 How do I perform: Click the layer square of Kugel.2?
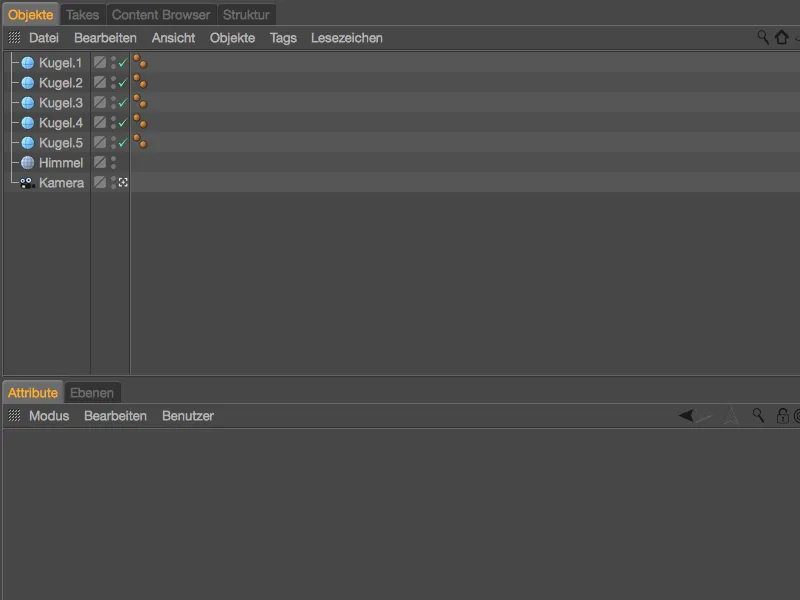[100, 82]
